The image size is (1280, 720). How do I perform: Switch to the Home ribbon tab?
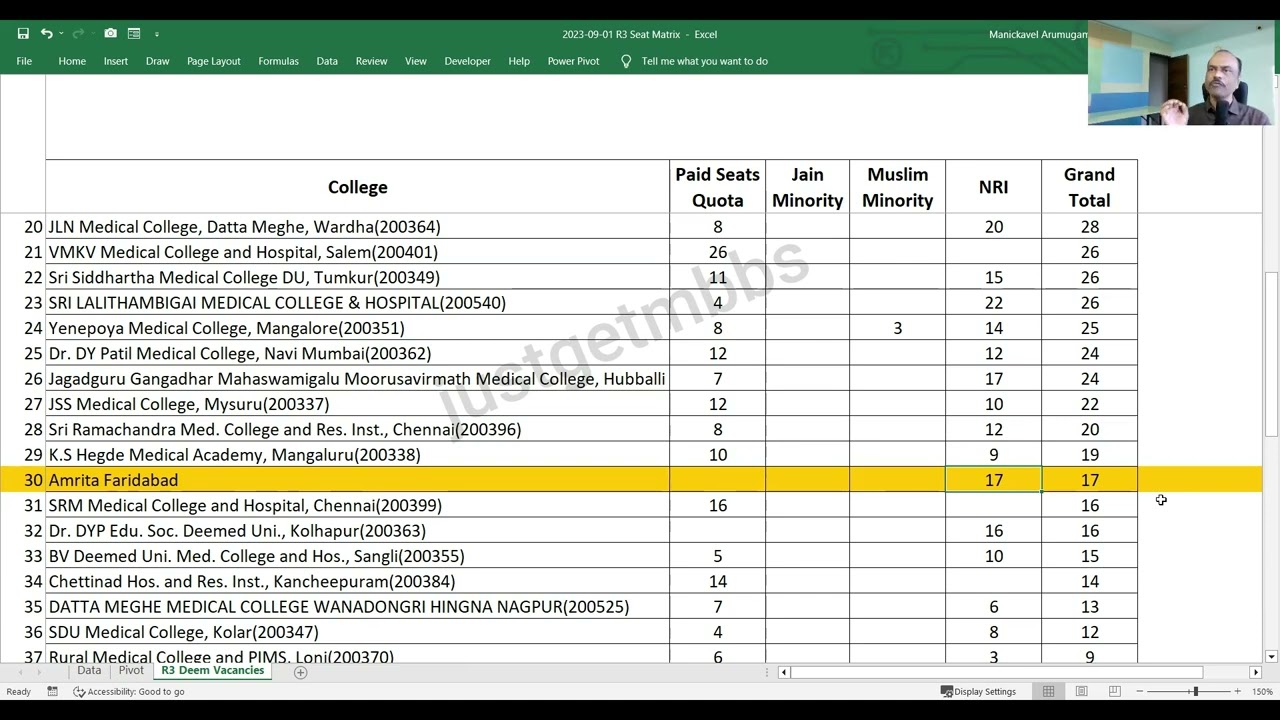(72, 61)
